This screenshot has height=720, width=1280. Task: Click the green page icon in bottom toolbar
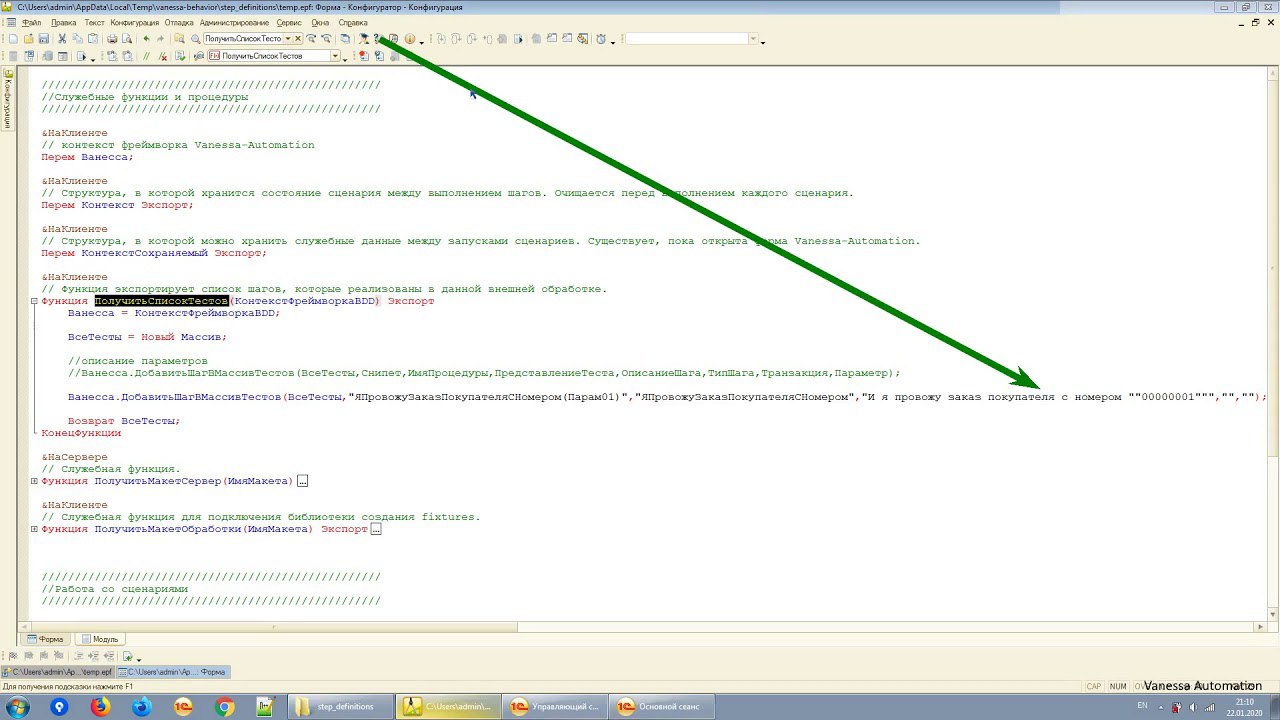click(128, 656)
